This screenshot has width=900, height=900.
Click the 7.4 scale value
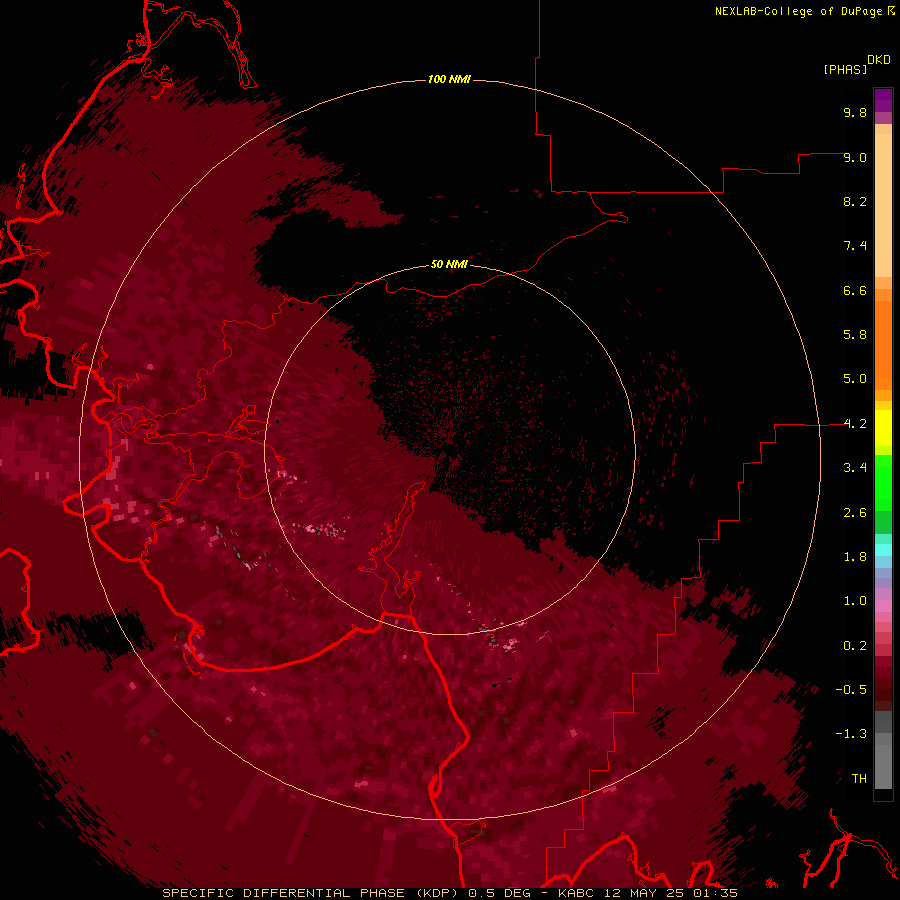tap(855, 246)
